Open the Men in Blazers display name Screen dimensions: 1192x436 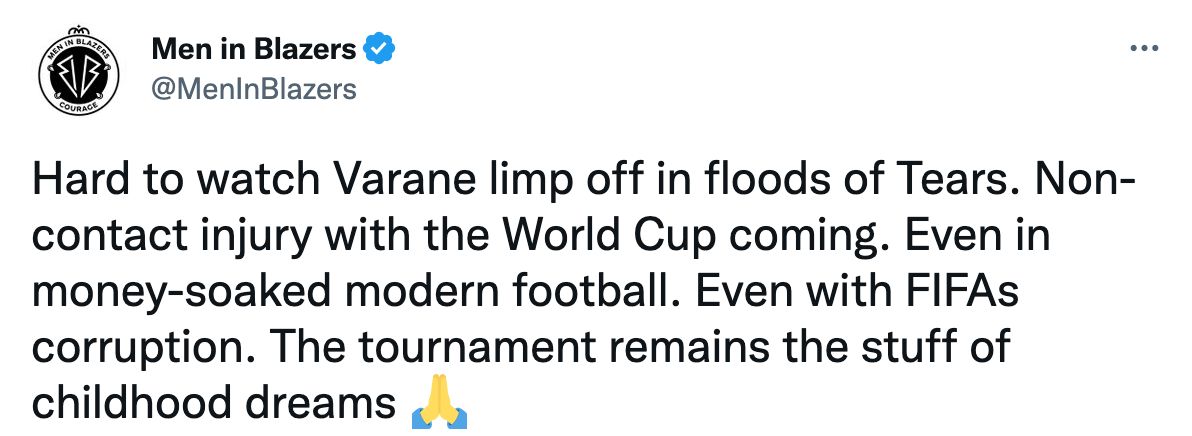[254, 48]
